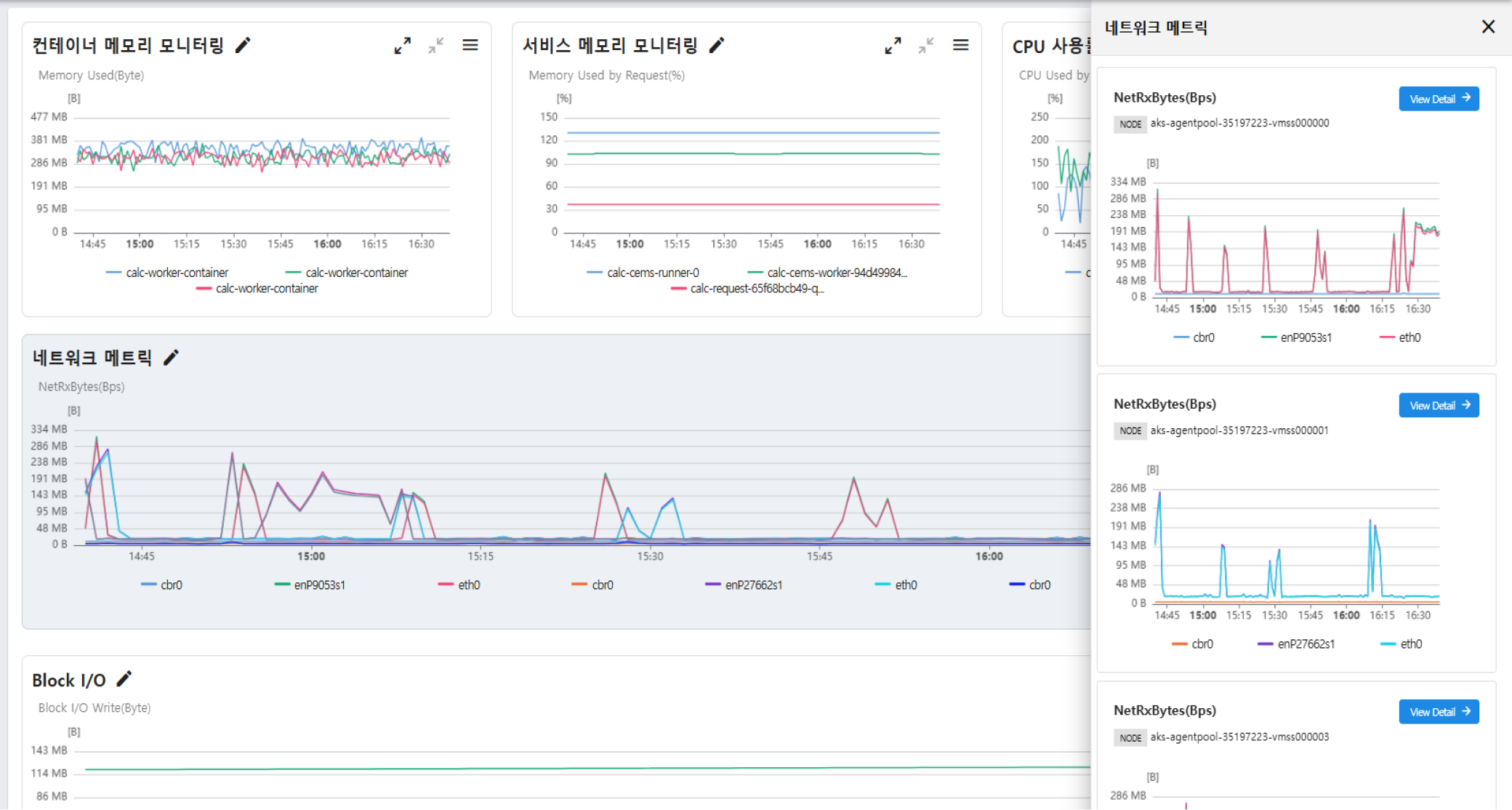The image size is (1512, 810).
Task: Edit the 서비스 메모리 모니터링 title
Action: coord(717,46)
